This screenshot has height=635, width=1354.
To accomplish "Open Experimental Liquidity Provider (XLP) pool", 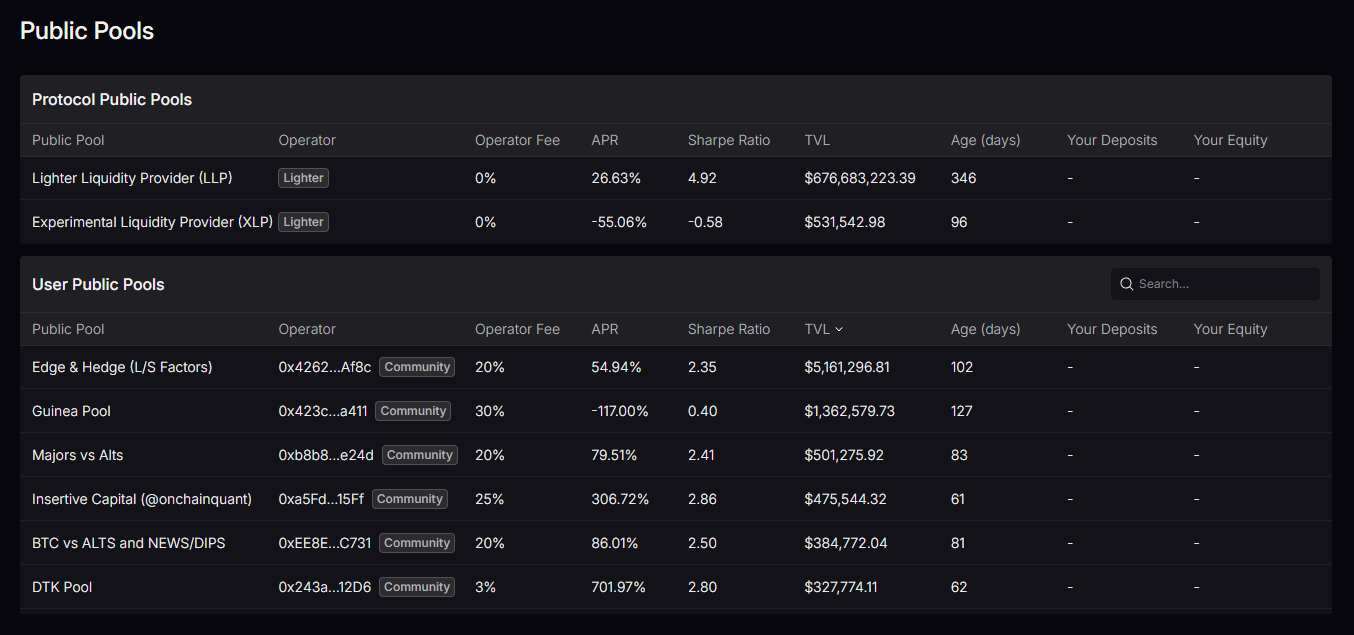I will 152,222.
